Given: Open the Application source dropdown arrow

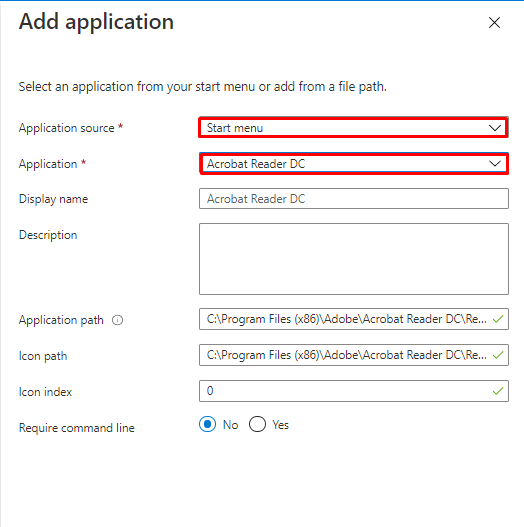Looking at the screenshot, I should point(495,128).
